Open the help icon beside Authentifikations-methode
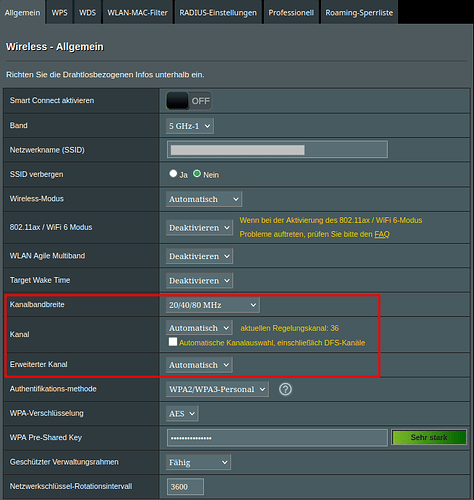This screenshot has height=500, width=474. coord(285,389)
